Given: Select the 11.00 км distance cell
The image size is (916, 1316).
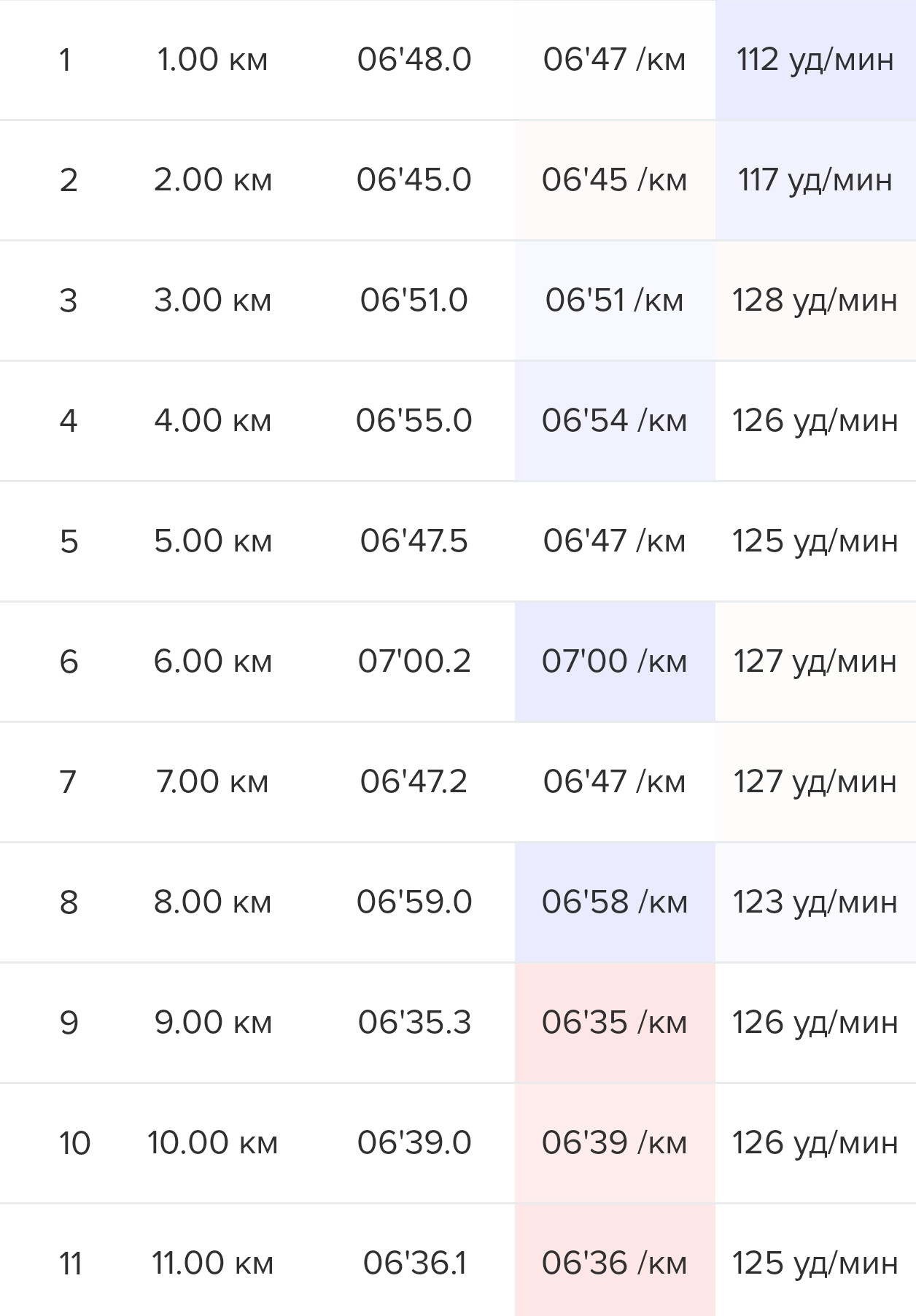Looking at the screenshot, I should click(x=212, y=1263).
